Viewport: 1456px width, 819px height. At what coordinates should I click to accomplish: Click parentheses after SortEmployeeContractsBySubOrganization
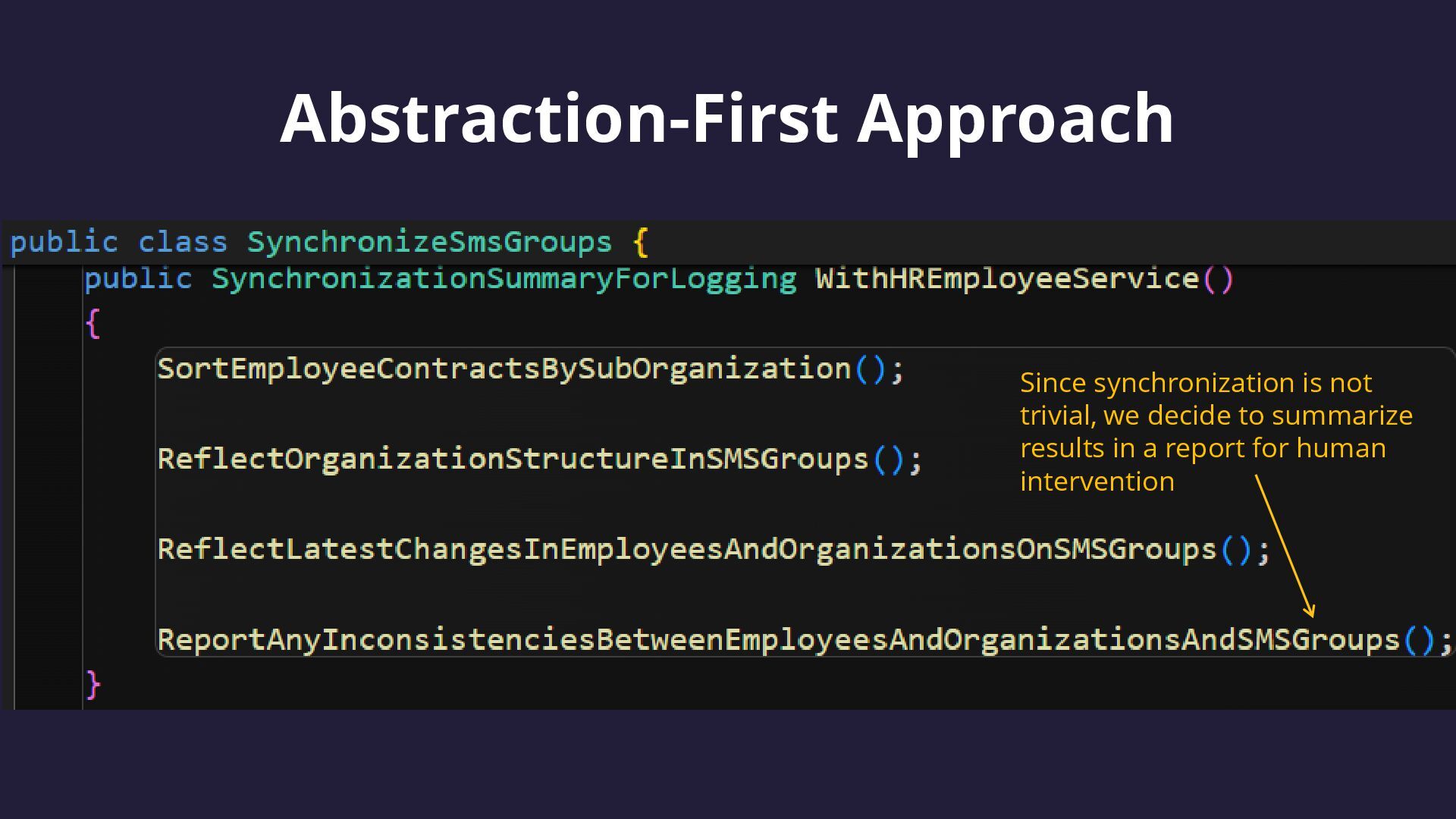(x=871, y=369)
